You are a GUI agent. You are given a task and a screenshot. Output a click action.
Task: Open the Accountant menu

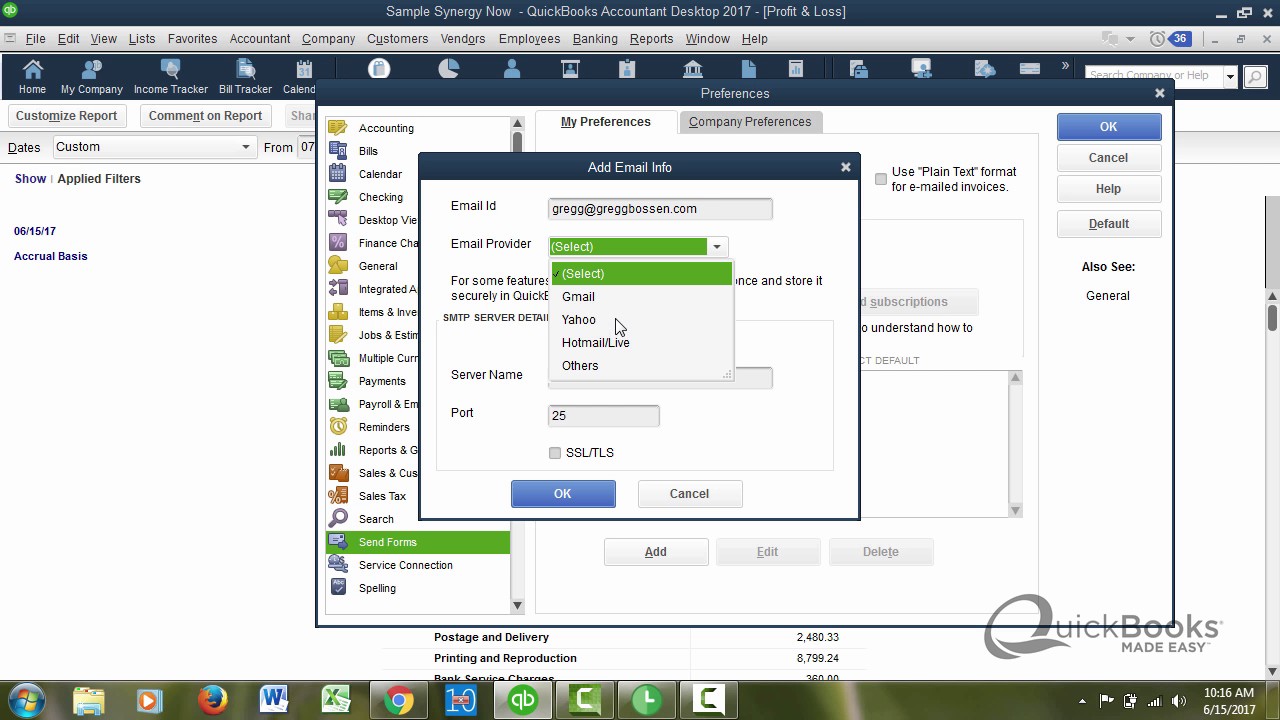(x=260, y=39)
